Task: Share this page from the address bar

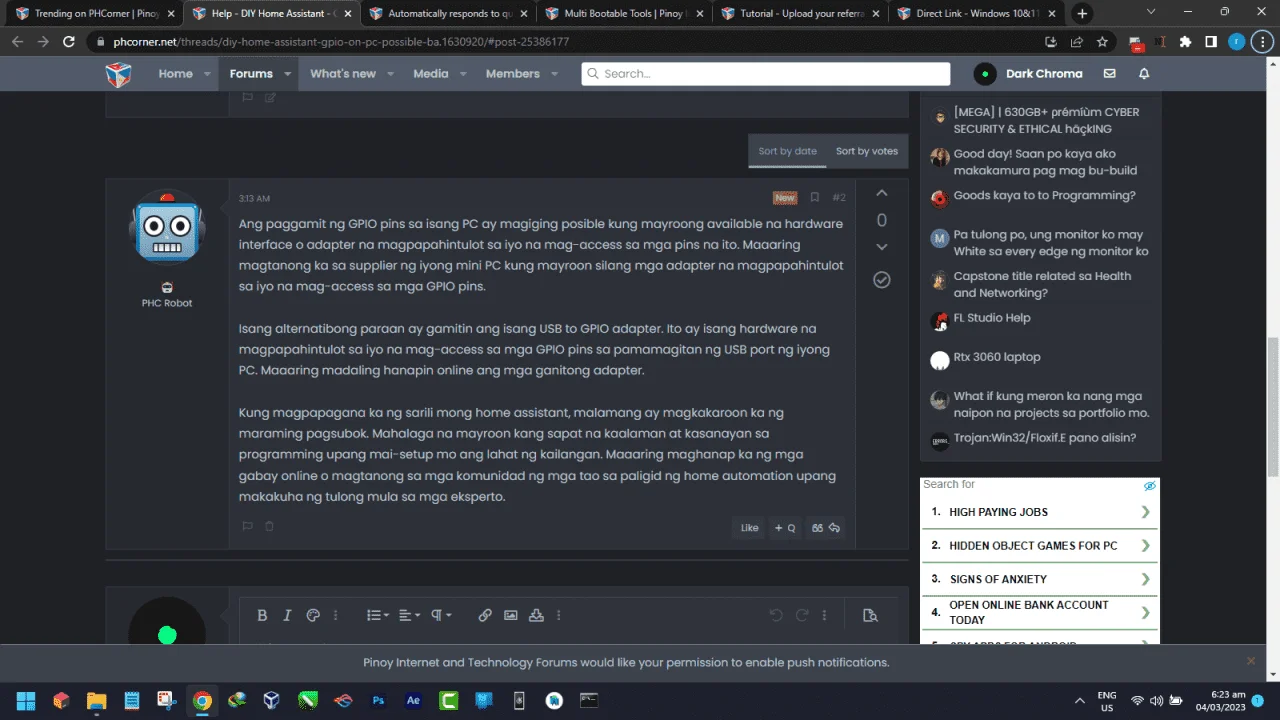Action: pos(1076,42)
